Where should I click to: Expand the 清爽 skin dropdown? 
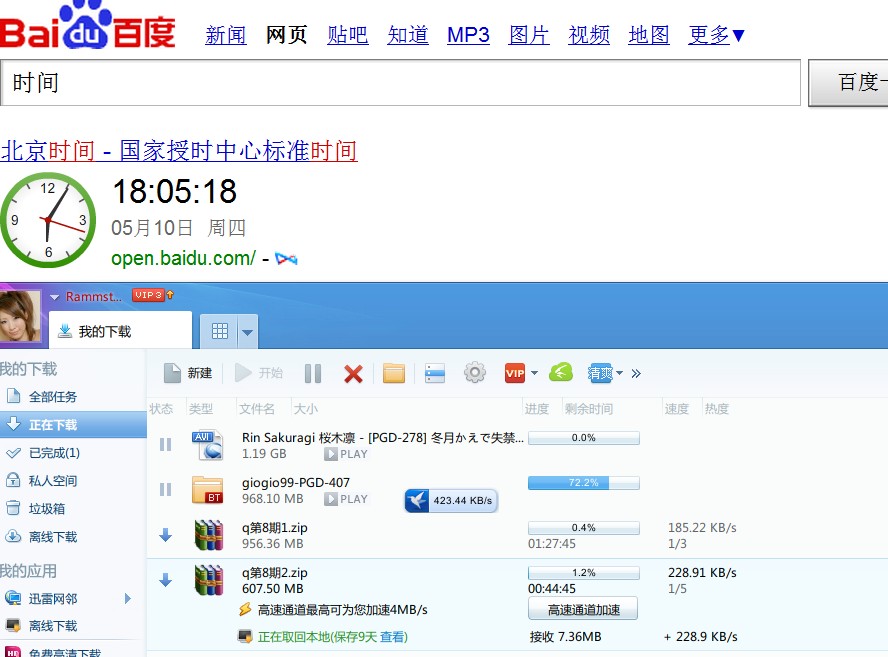(620, 373)
